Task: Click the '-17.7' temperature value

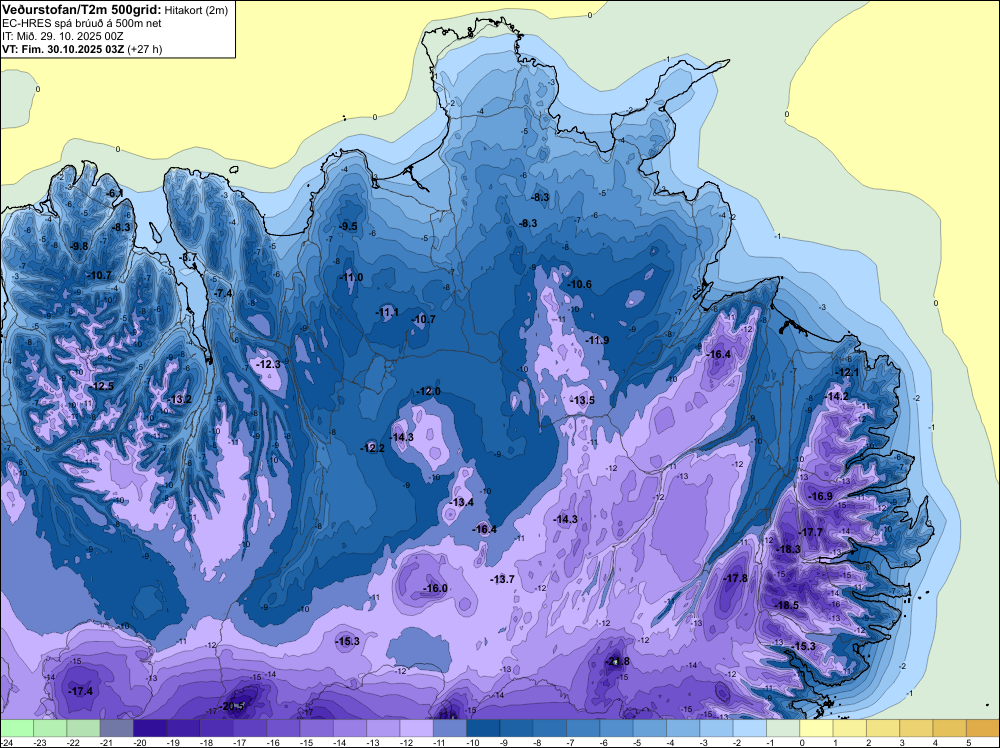Action: pos(811,532)
